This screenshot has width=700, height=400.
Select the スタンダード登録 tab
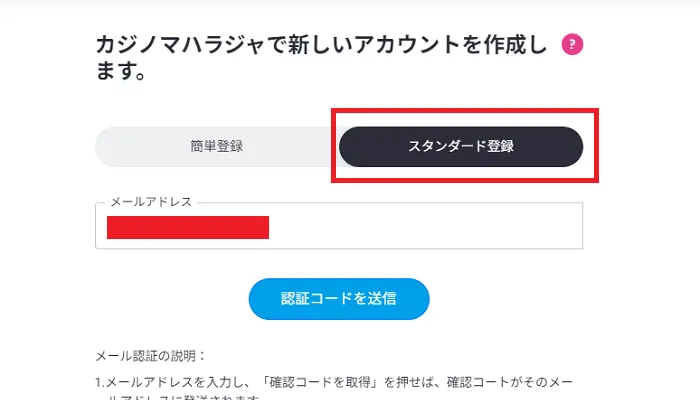point(461,146)
